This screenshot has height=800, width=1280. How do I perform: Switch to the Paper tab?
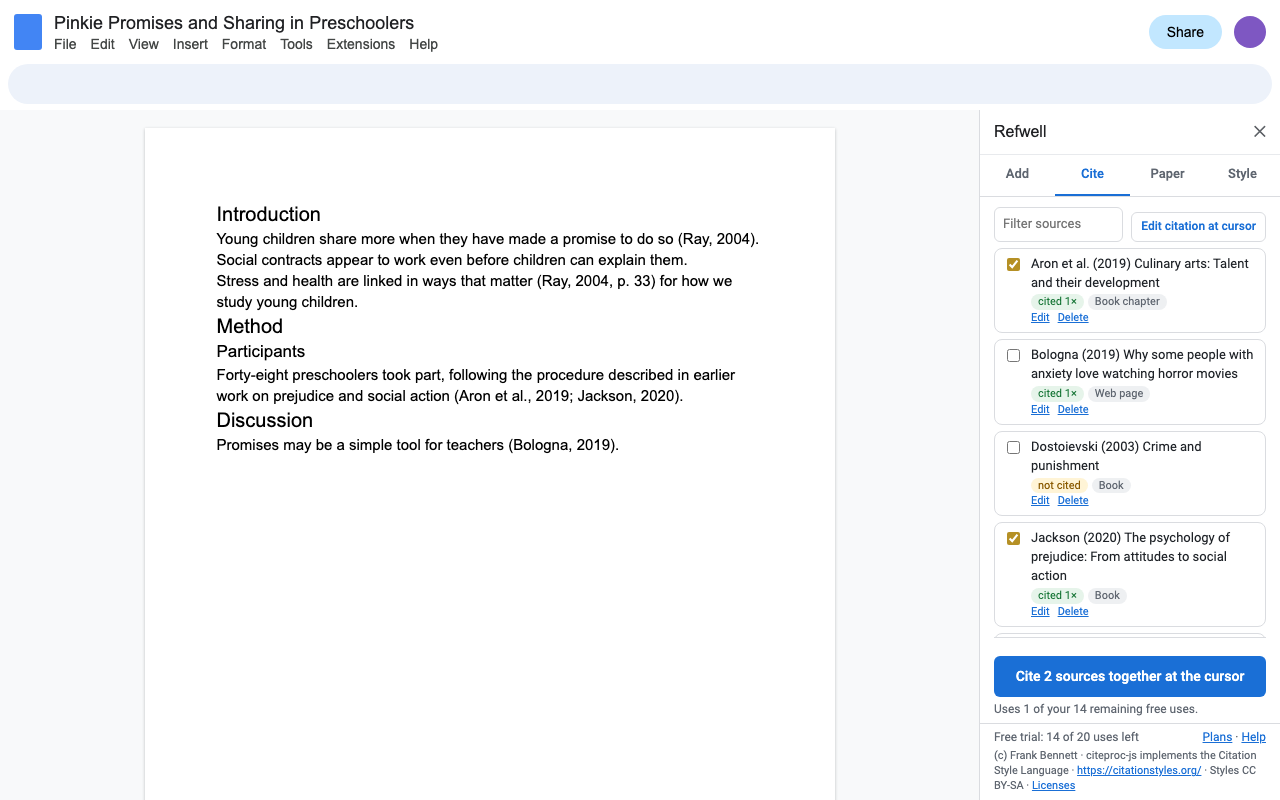pos(1167,174)
